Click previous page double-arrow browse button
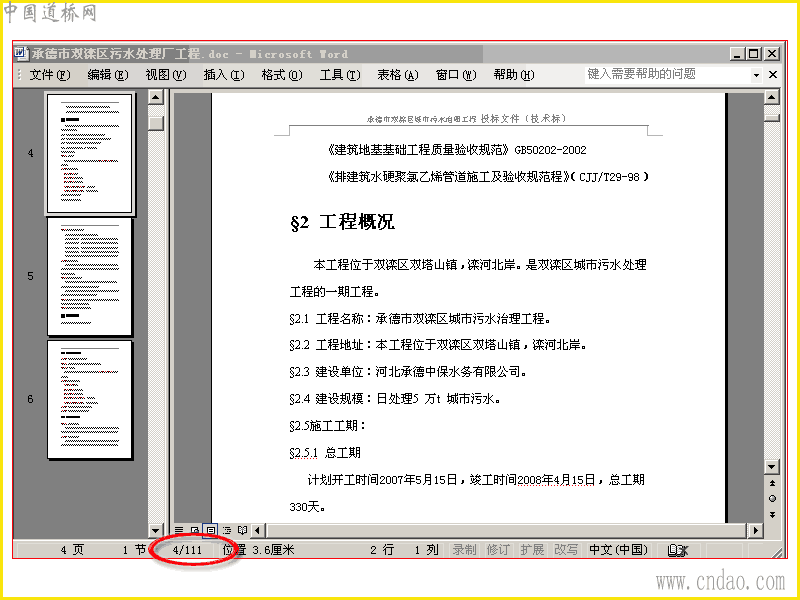The height and width of the screenshot is (600, 800). point(772,482)
